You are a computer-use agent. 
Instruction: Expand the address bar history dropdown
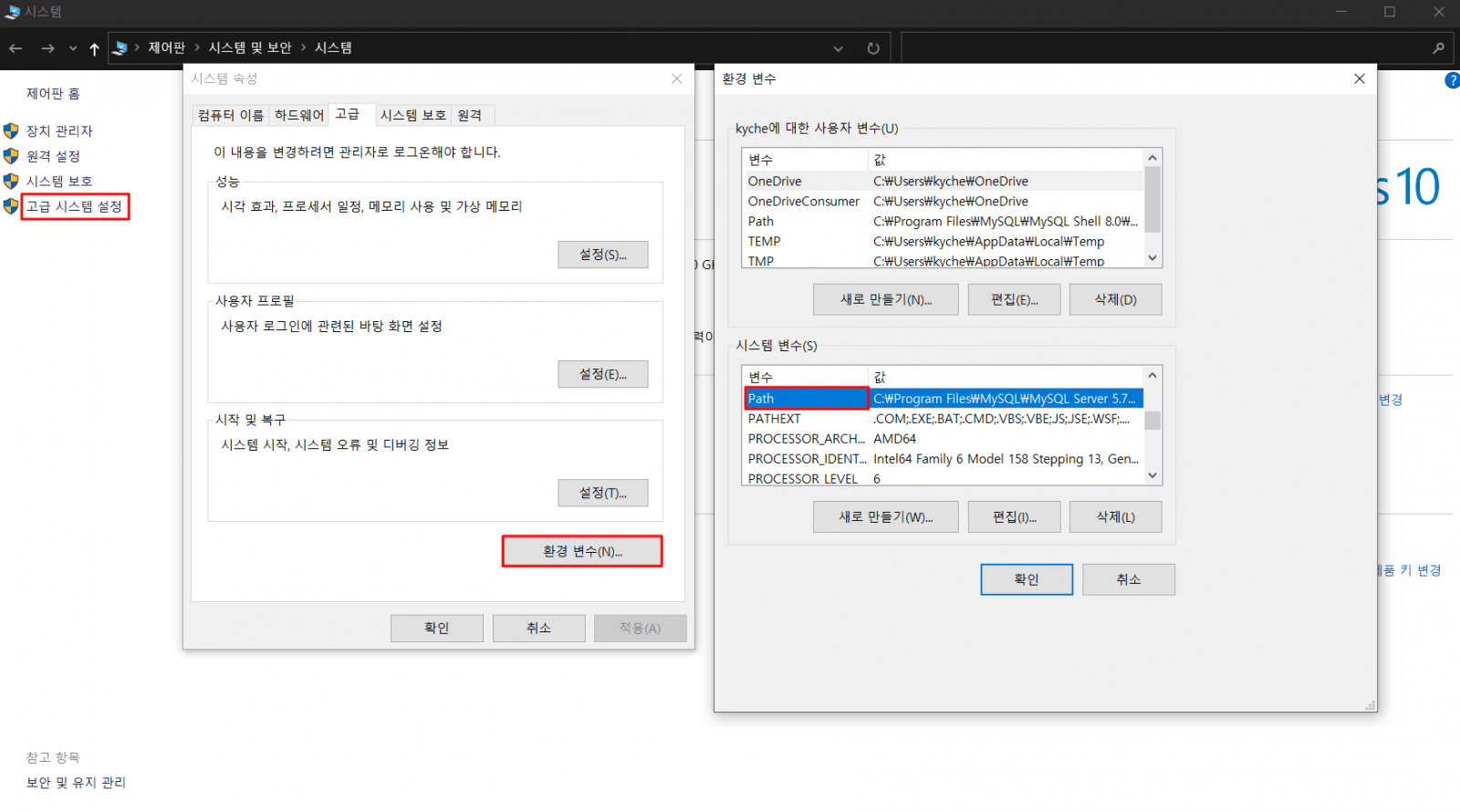pos(838,48)
